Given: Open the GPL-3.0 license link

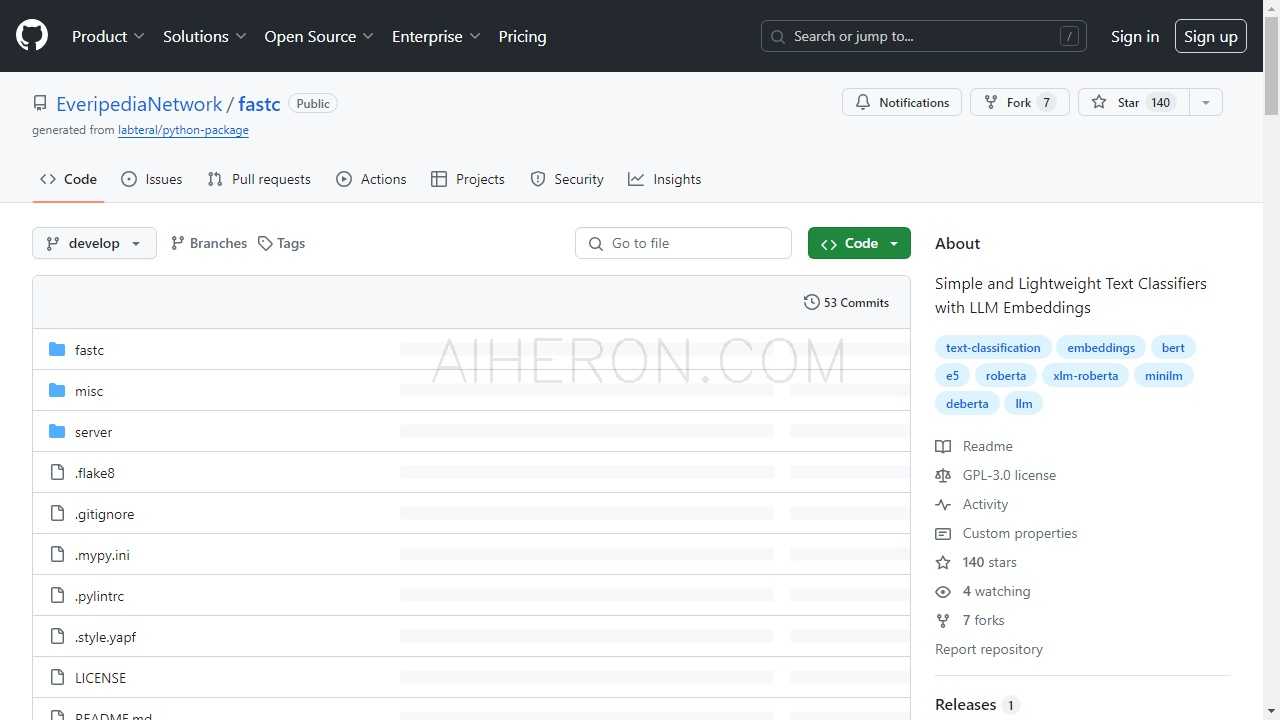Looking at the screenshot, I should [x=1009, y=476].
